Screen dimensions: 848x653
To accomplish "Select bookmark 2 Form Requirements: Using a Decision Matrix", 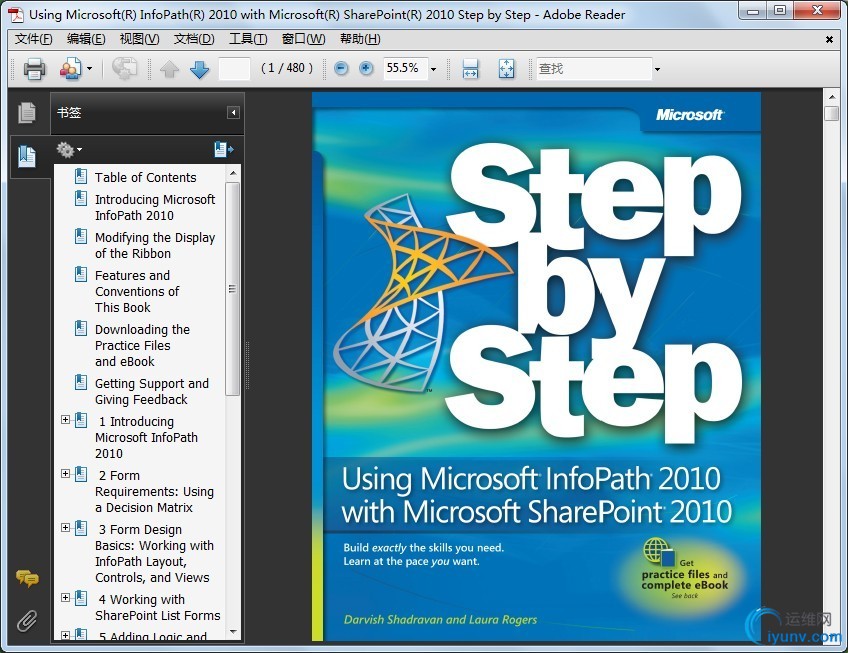I will [x=154, y=491].
